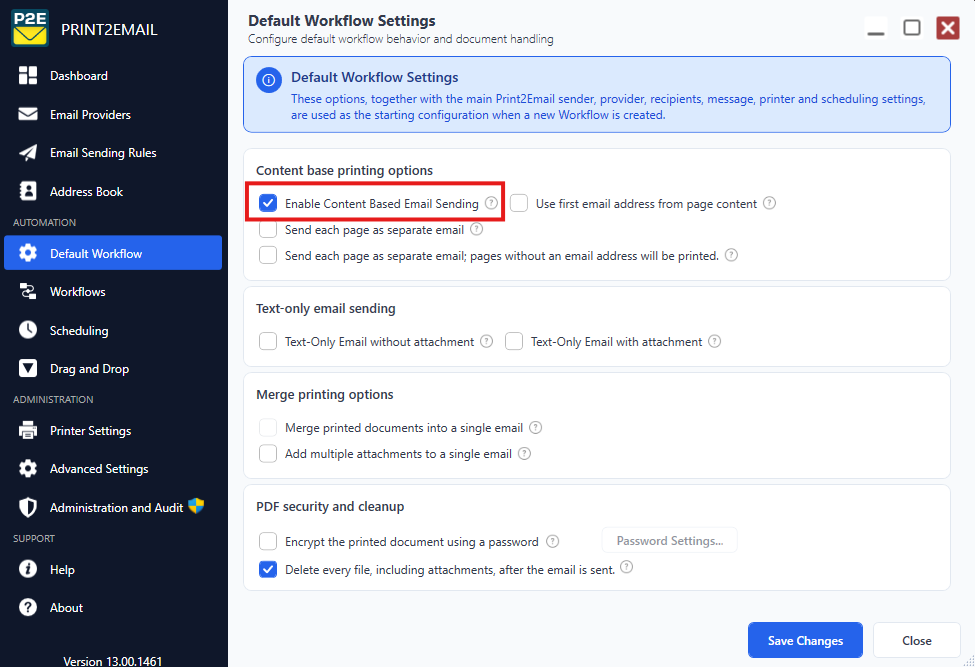The width and height of the screenshot is (975, 667).
Task: Click Save Changes button
Action: pyautogui.click(x=805, y=640)
